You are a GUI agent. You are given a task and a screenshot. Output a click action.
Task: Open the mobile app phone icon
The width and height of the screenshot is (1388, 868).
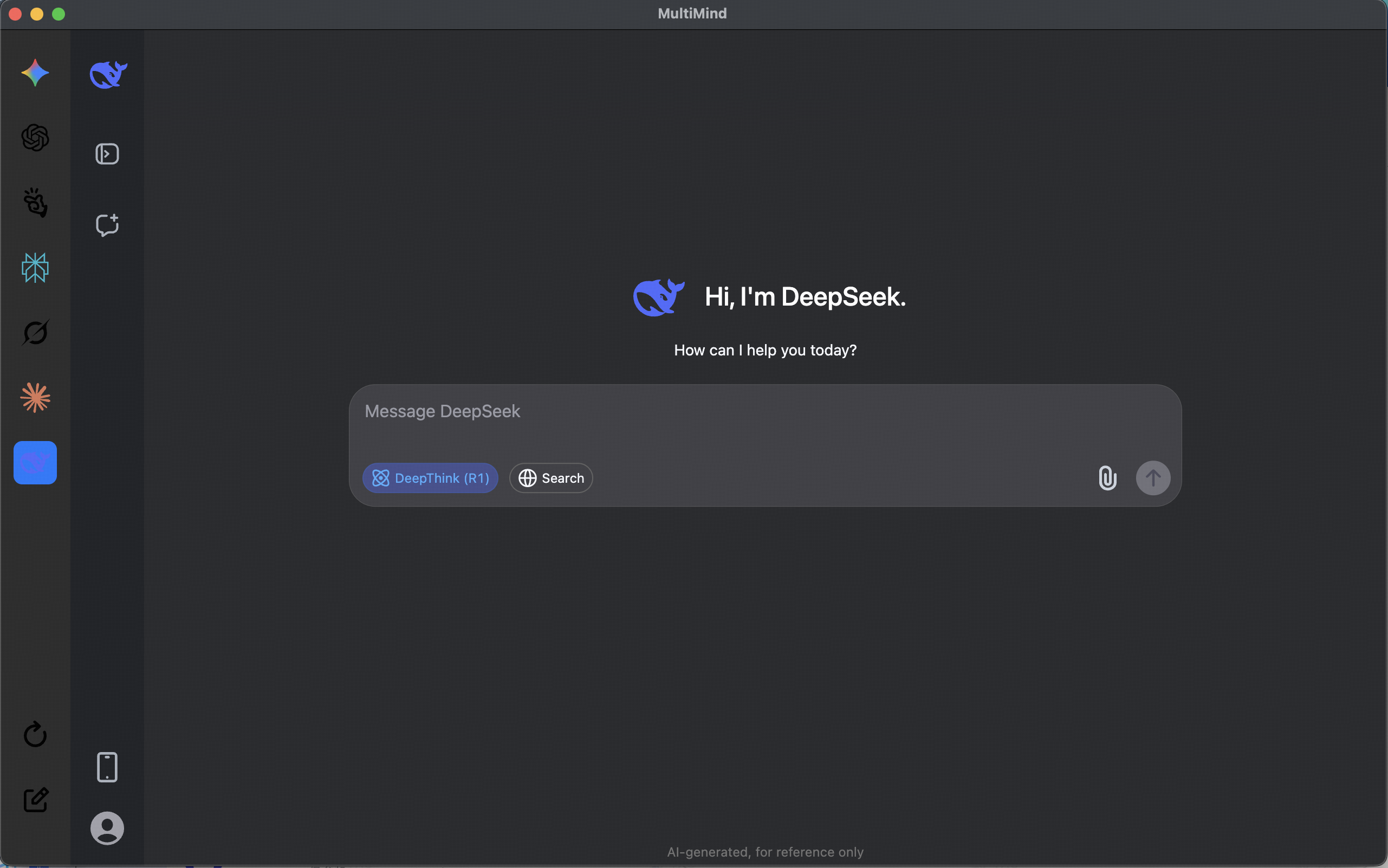point(107,767)
